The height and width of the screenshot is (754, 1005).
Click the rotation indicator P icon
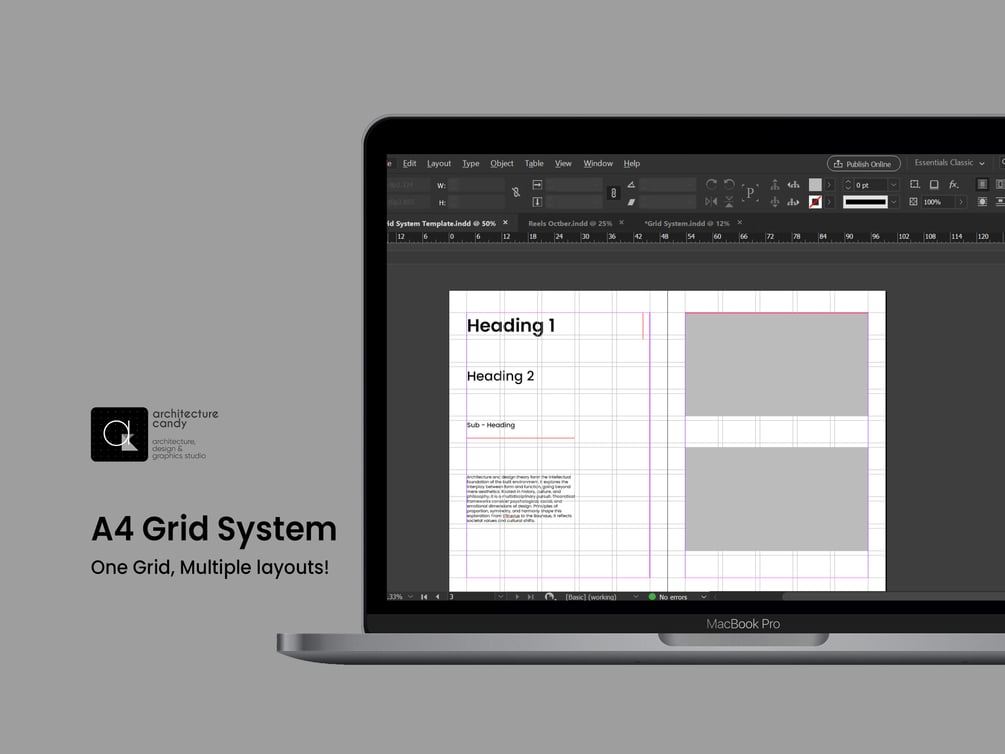click(750, 192)
